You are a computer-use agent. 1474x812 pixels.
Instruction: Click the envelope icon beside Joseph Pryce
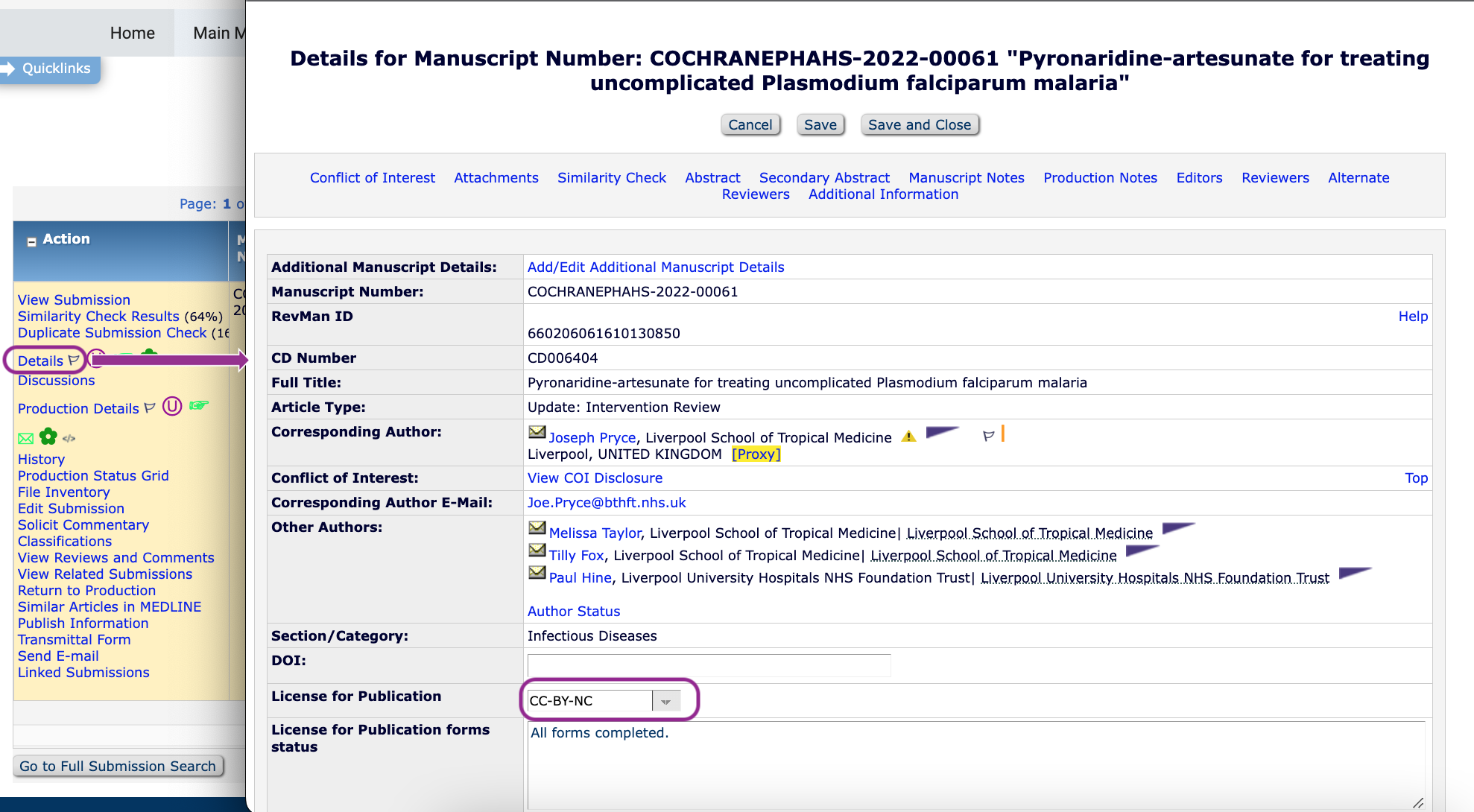[537, 432]
